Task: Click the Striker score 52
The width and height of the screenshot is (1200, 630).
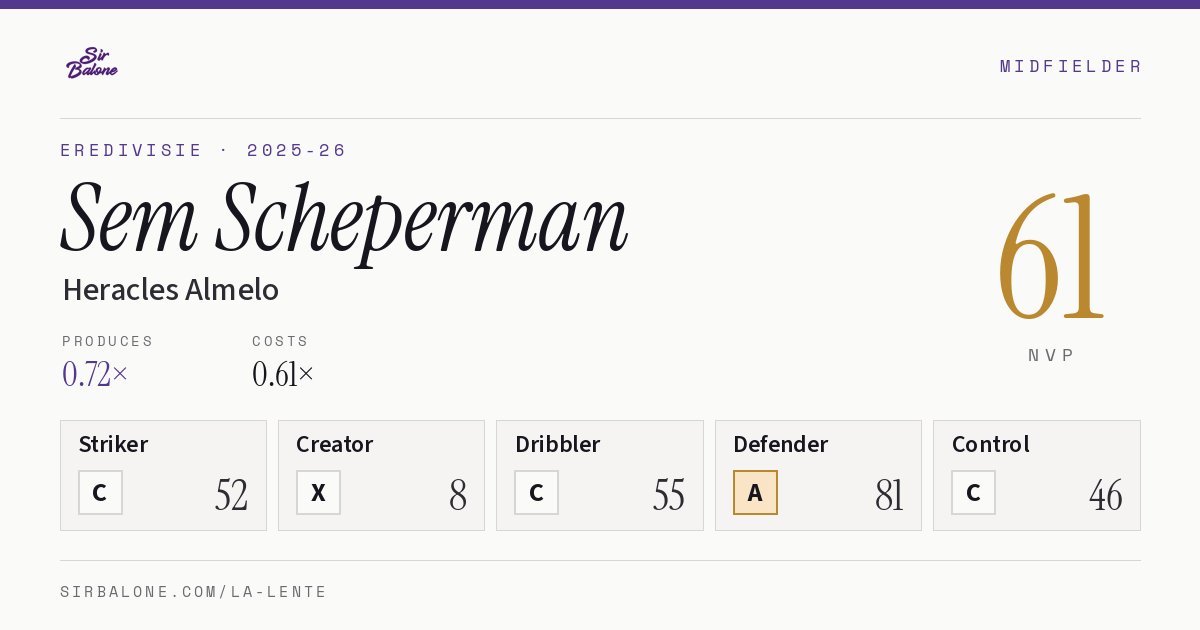Action: (x=231, y=495)
